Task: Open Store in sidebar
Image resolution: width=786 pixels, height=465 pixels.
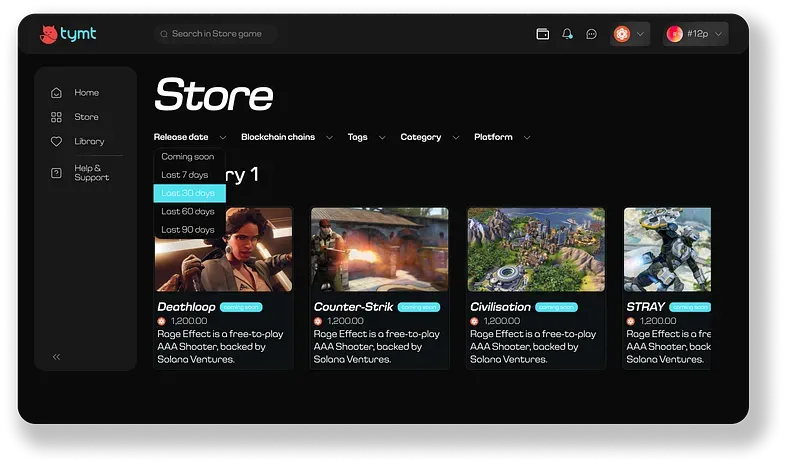Action: [x=86, y=117]
